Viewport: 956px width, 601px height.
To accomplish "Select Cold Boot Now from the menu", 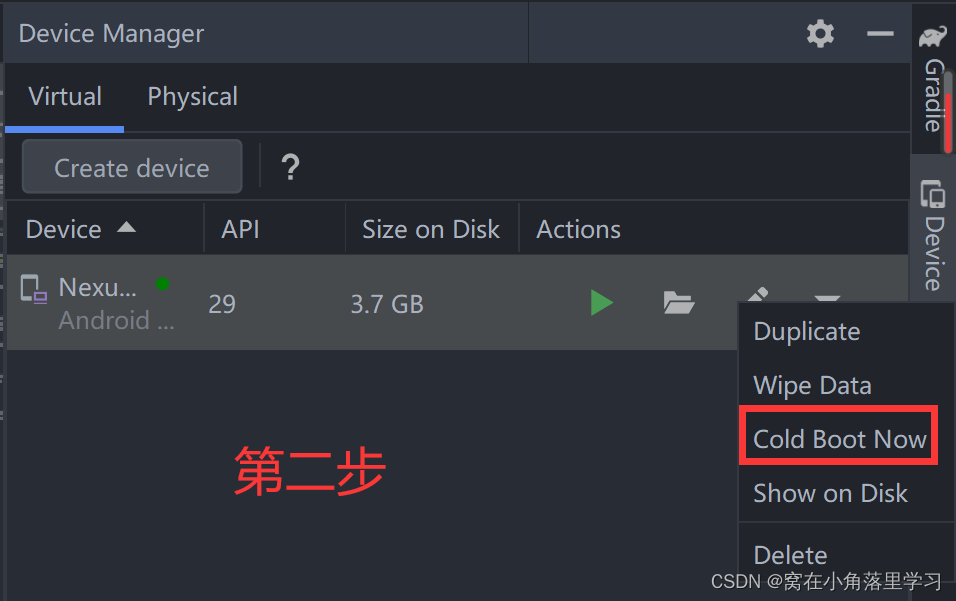I will click(x=838, y=438).
